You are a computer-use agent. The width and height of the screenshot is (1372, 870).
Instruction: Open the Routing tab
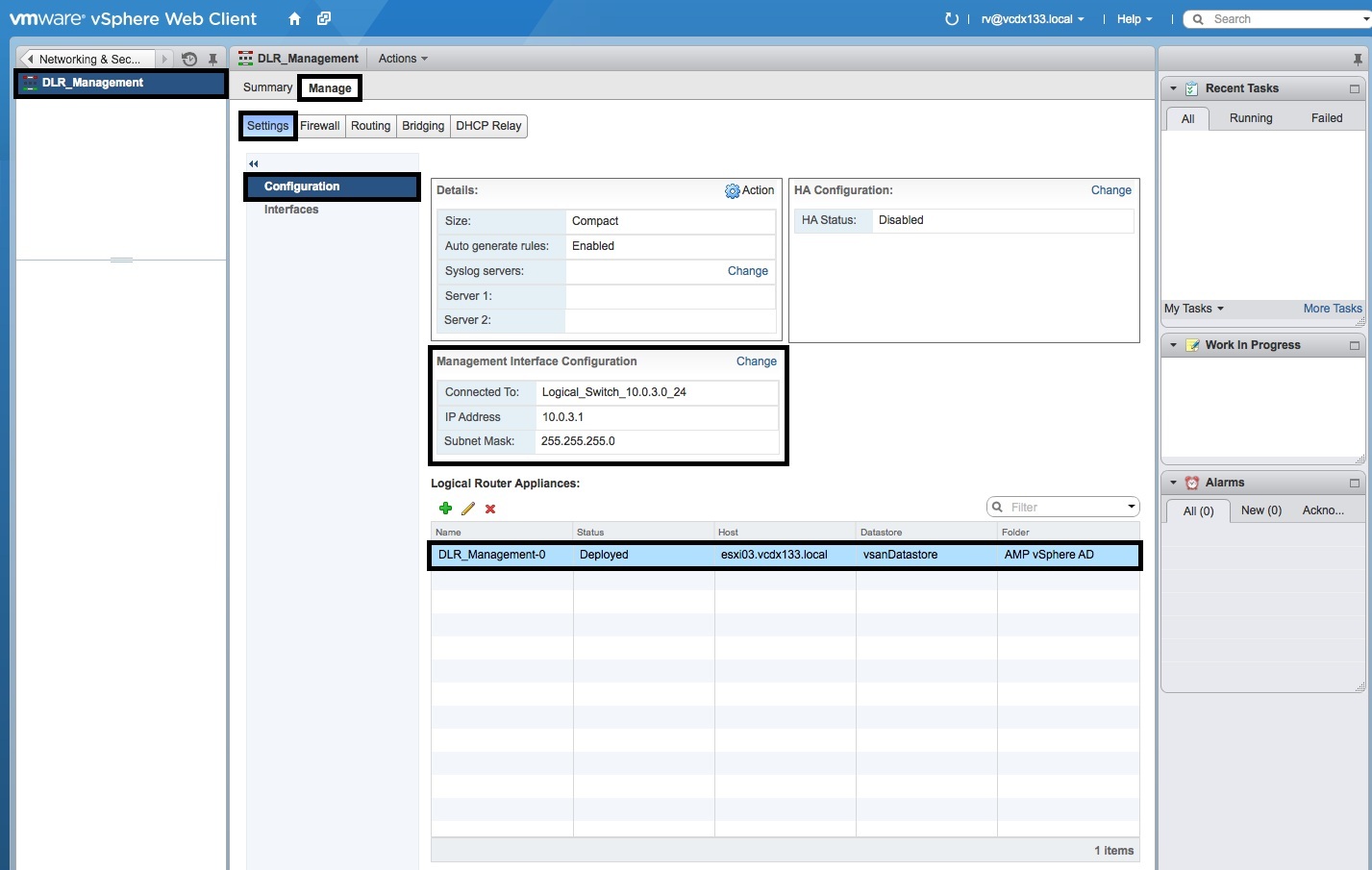pyautogui.click(x=370, y=126)
